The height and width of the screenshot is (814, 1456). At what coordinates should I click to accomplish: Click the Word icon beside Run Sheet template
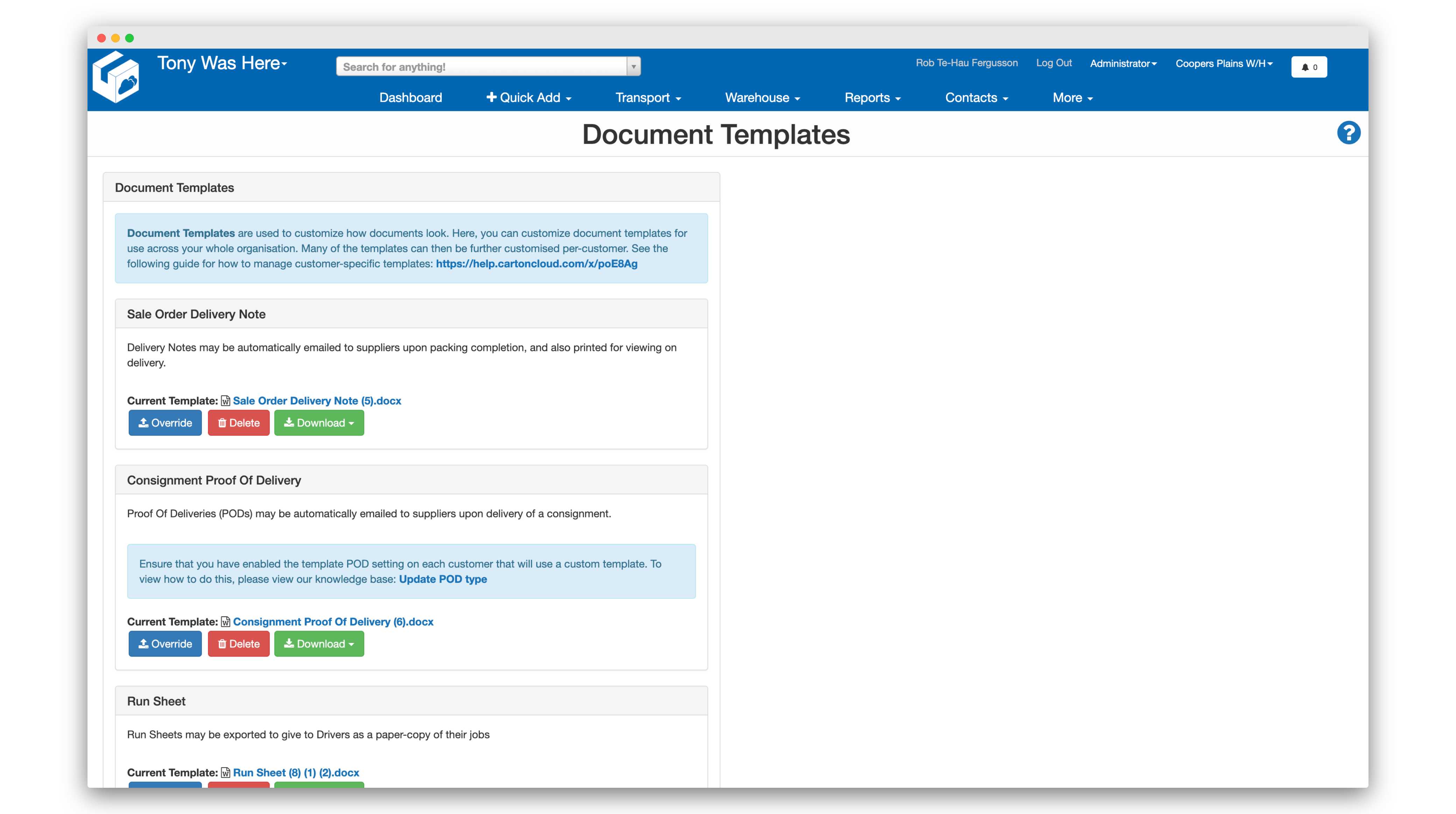coord(225,772)
